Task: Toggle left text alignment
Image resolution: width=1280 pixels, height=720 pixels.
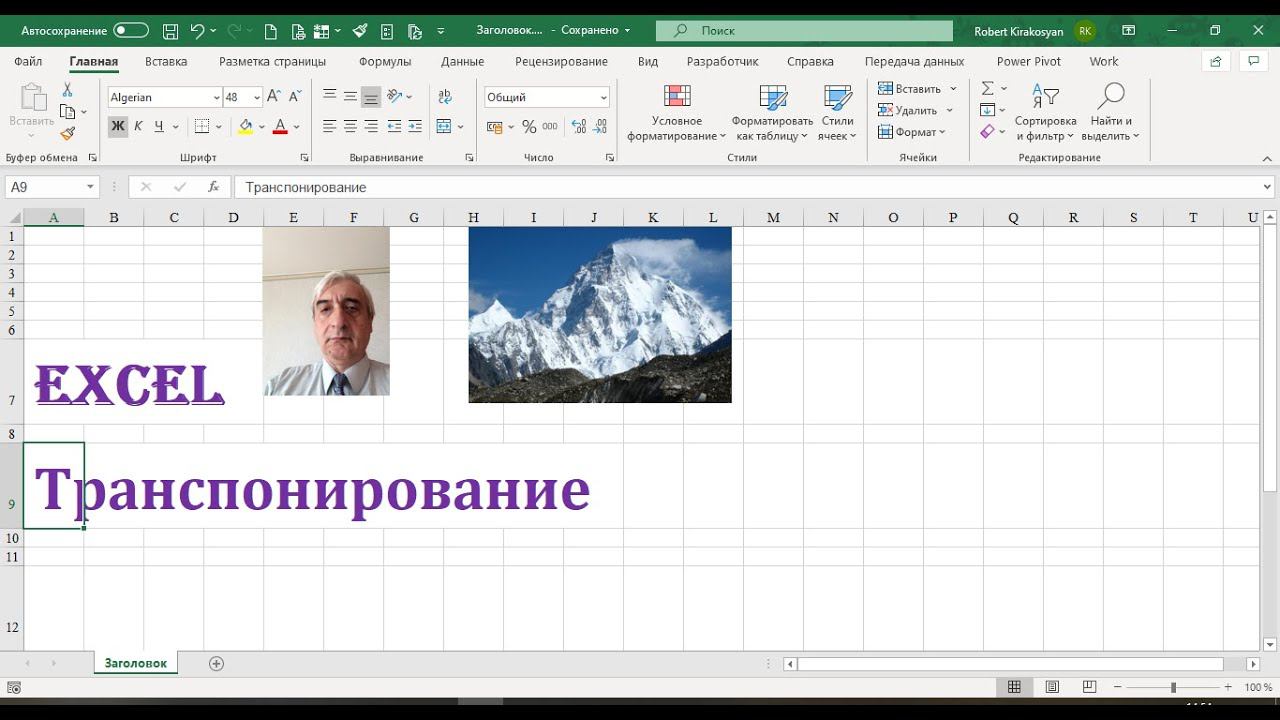Action: [330, 127]
